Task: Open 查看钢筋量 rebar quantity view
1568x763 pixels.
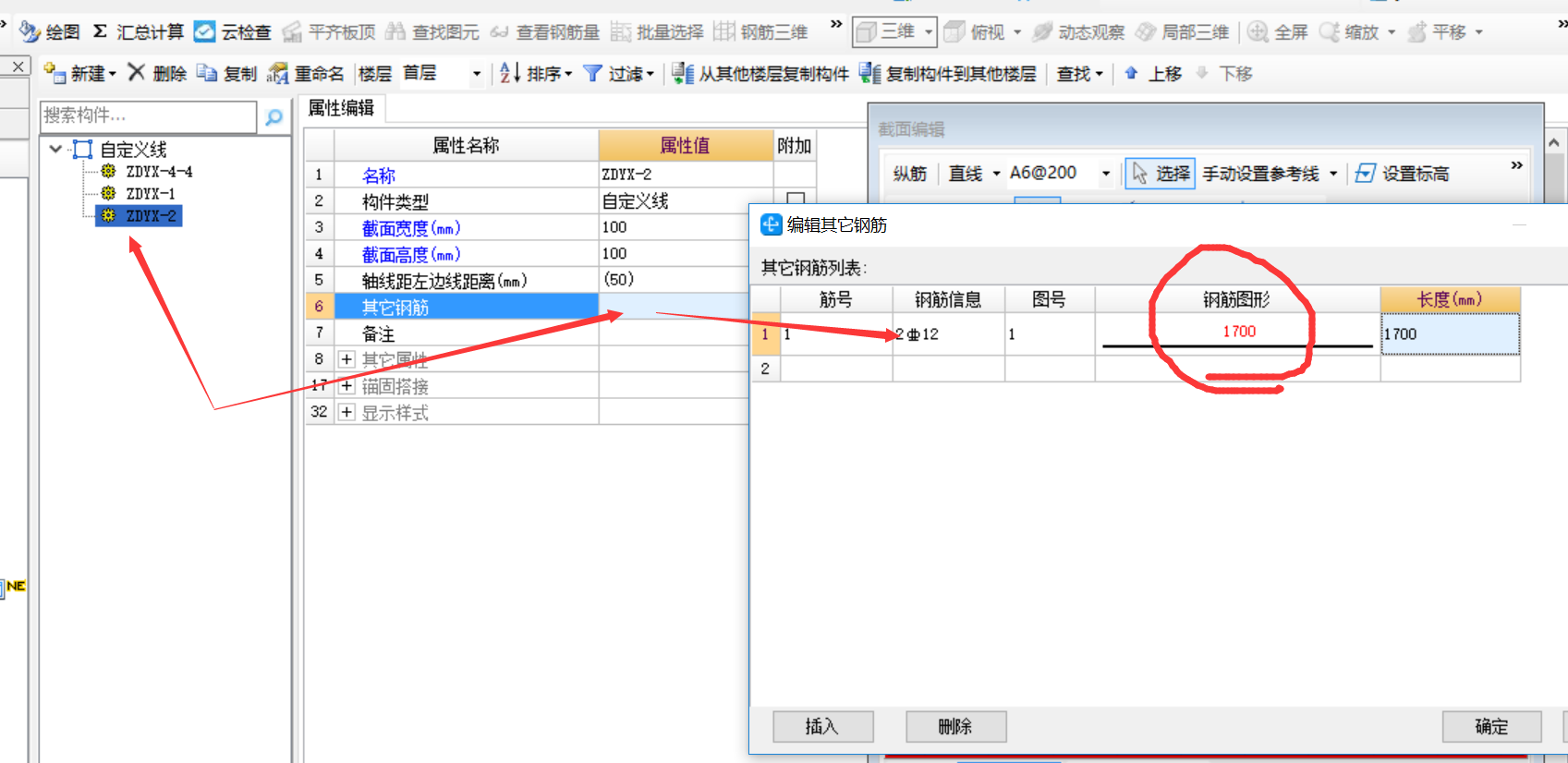Action: (x=545, y=32)
